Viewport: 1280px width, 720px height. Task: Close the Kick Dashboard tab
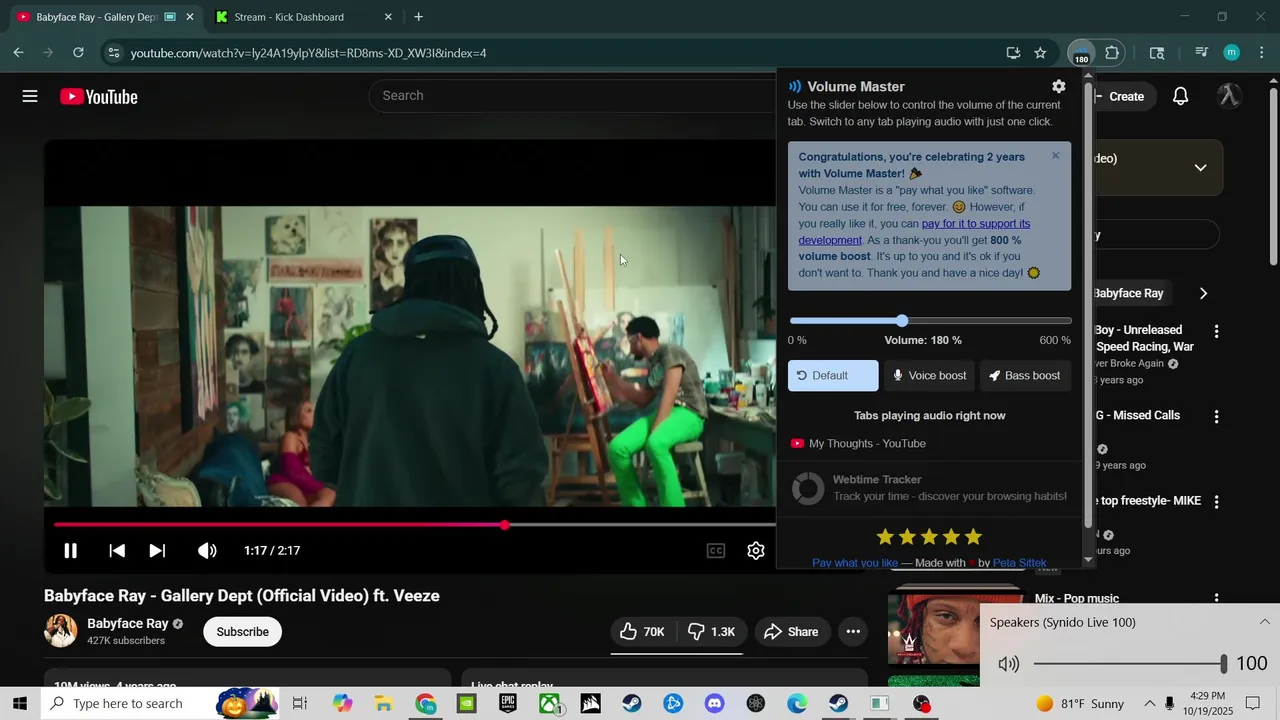[x=388, y=17]
